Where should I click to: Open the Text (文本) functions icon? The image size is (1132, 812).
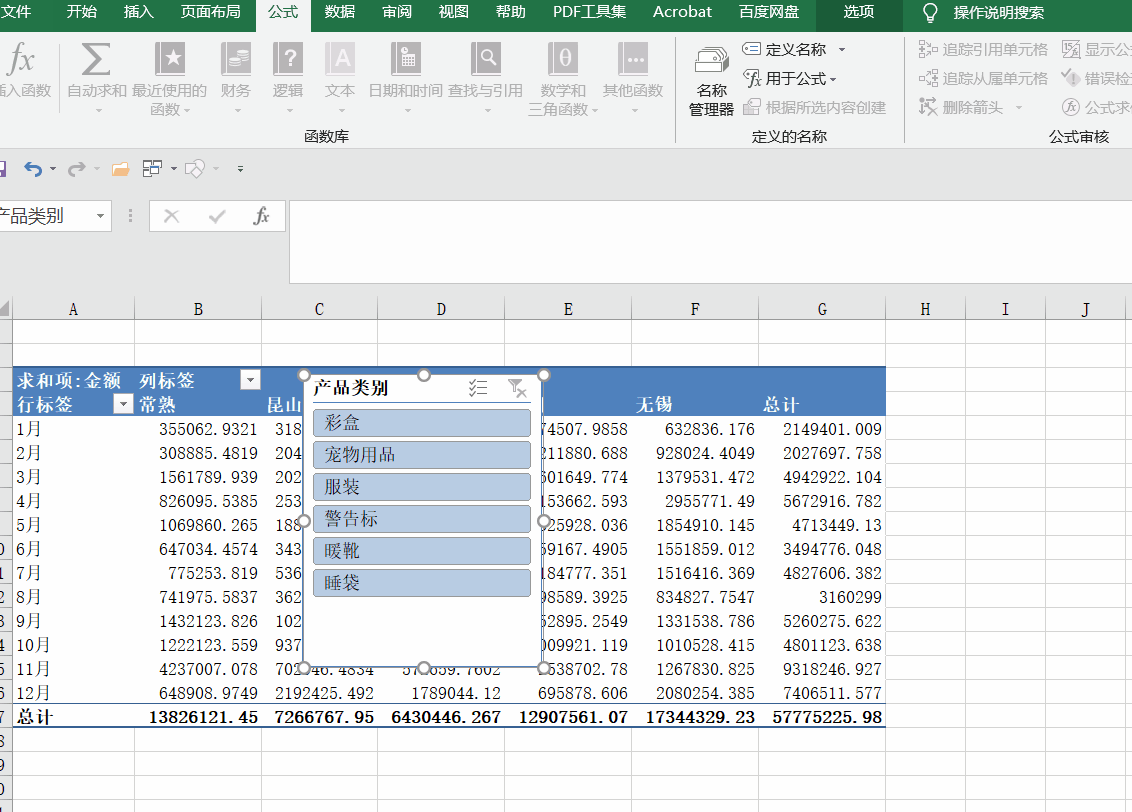pyautogui.click(x=340, y=59)
